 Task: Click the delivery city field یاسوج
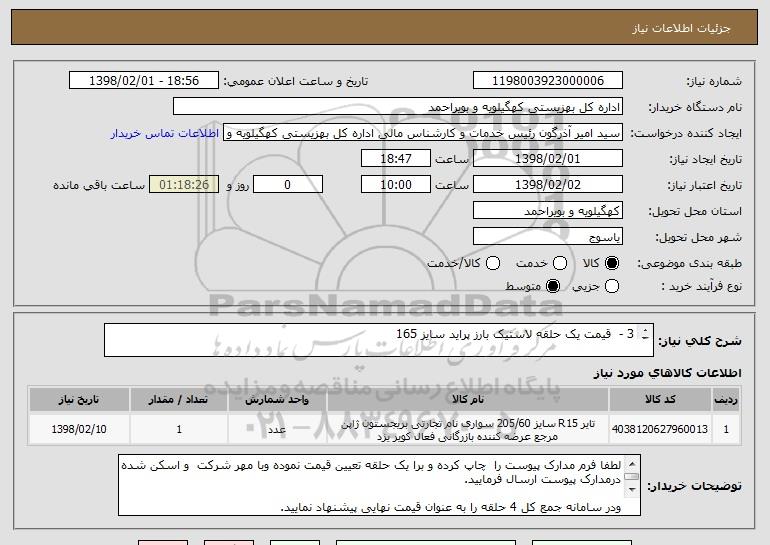[548, 237]
